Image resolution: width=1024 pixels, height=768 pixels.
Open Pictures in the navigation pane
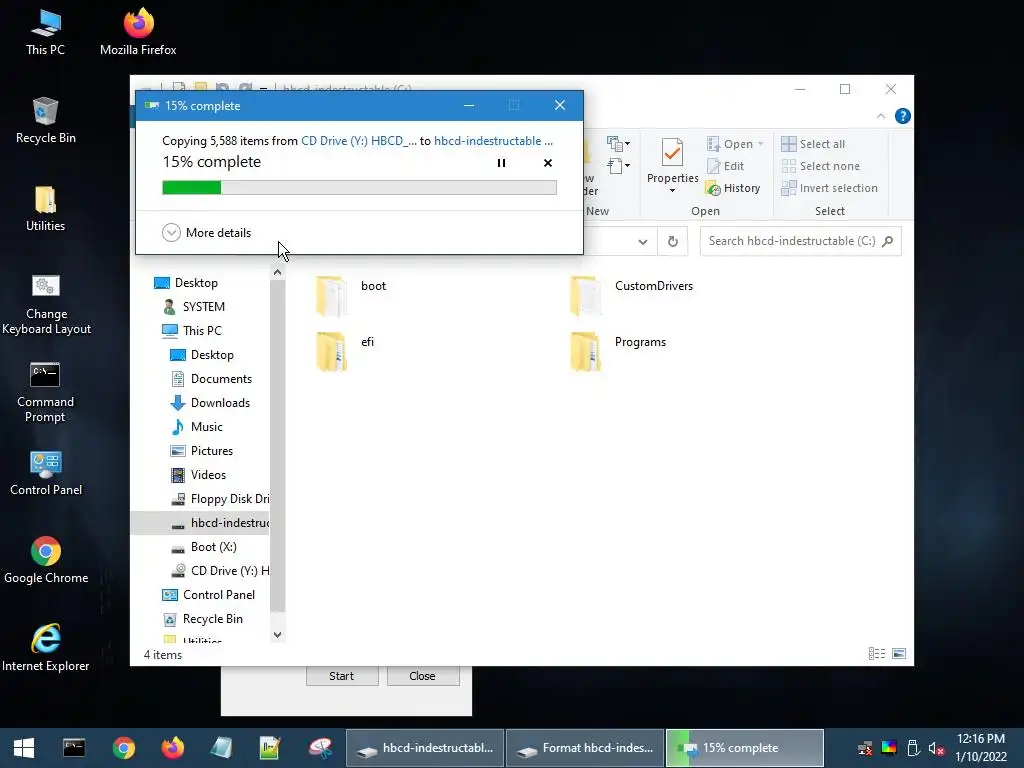[202, 451]
